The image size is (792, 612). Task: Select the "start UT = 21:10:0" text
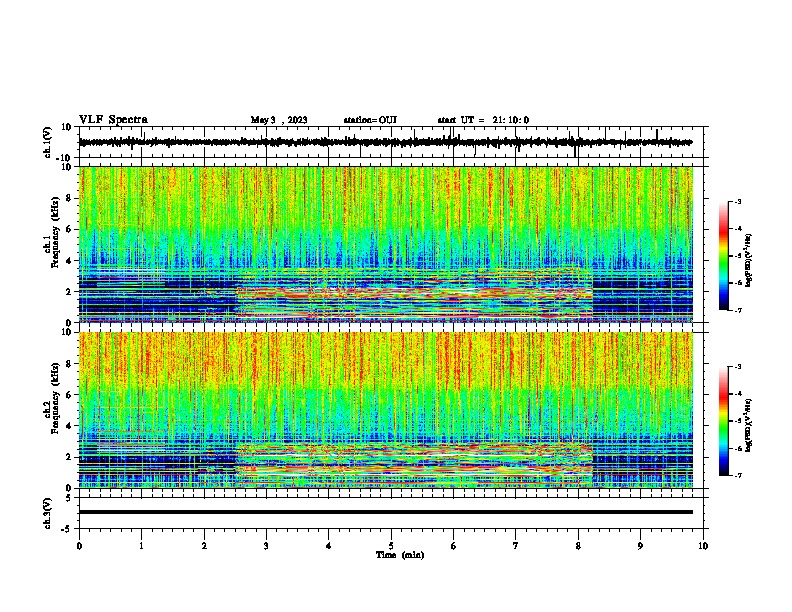483,120
